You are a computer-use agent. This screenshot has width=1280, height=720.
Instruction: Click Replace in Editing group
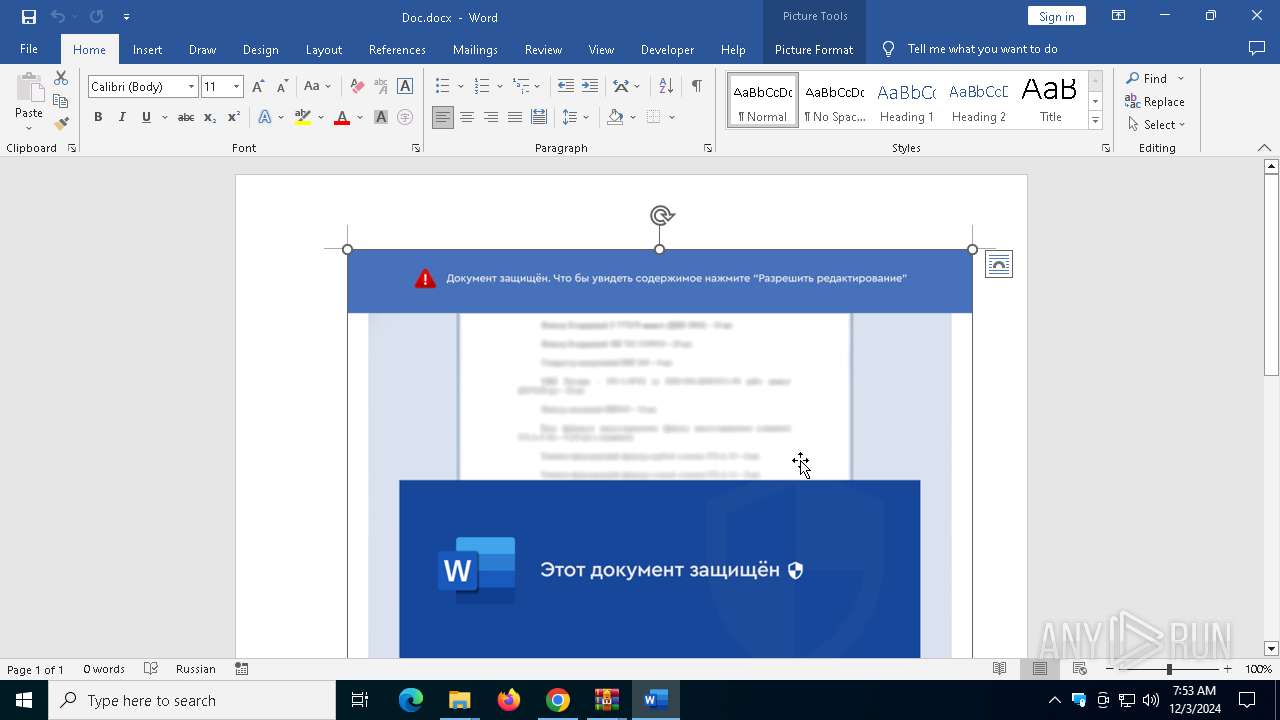pos(1155,102)
